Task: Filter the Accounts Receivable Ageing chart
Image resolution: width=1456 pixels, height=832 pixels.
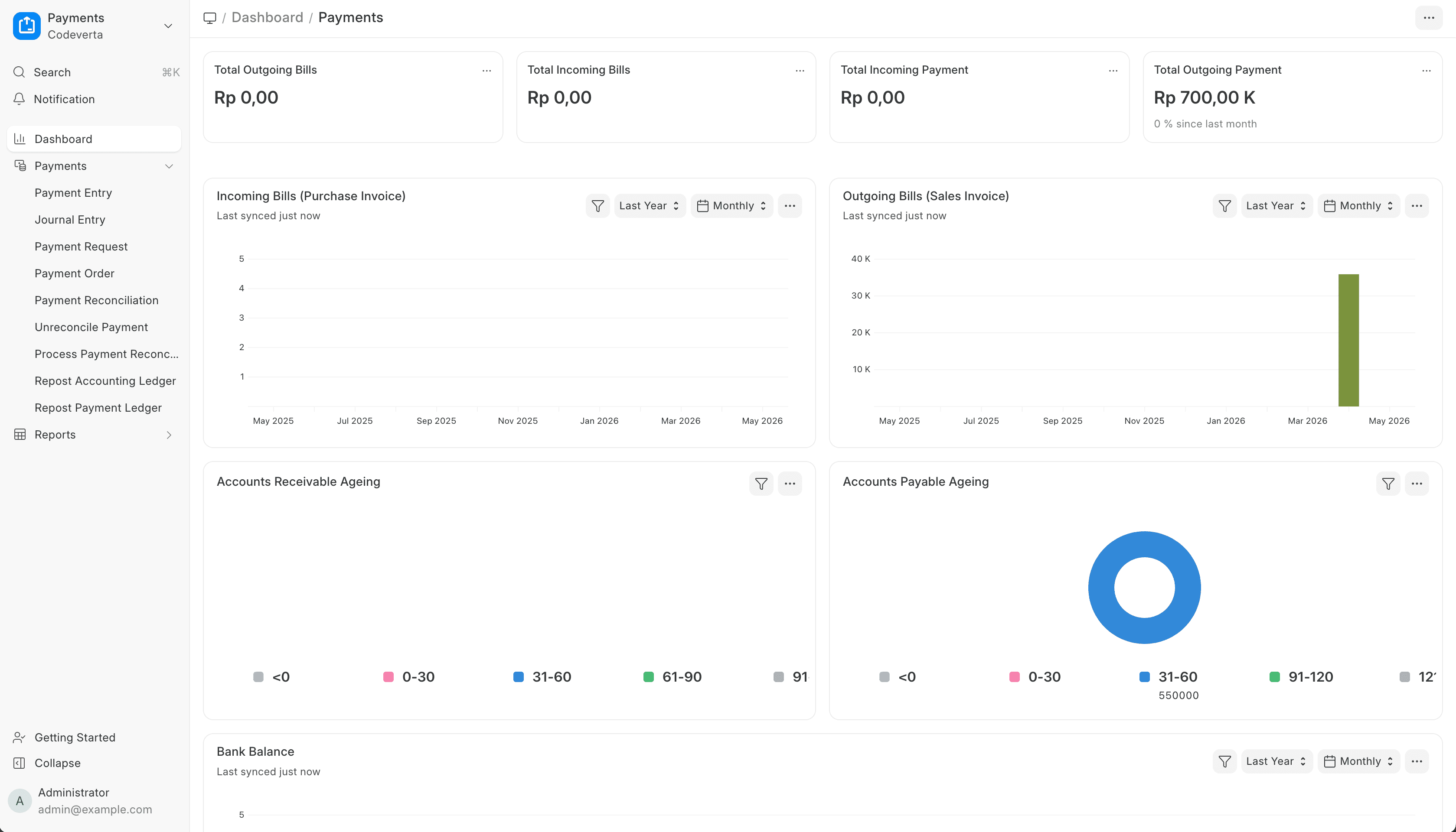Action: [x=761, y=484]
